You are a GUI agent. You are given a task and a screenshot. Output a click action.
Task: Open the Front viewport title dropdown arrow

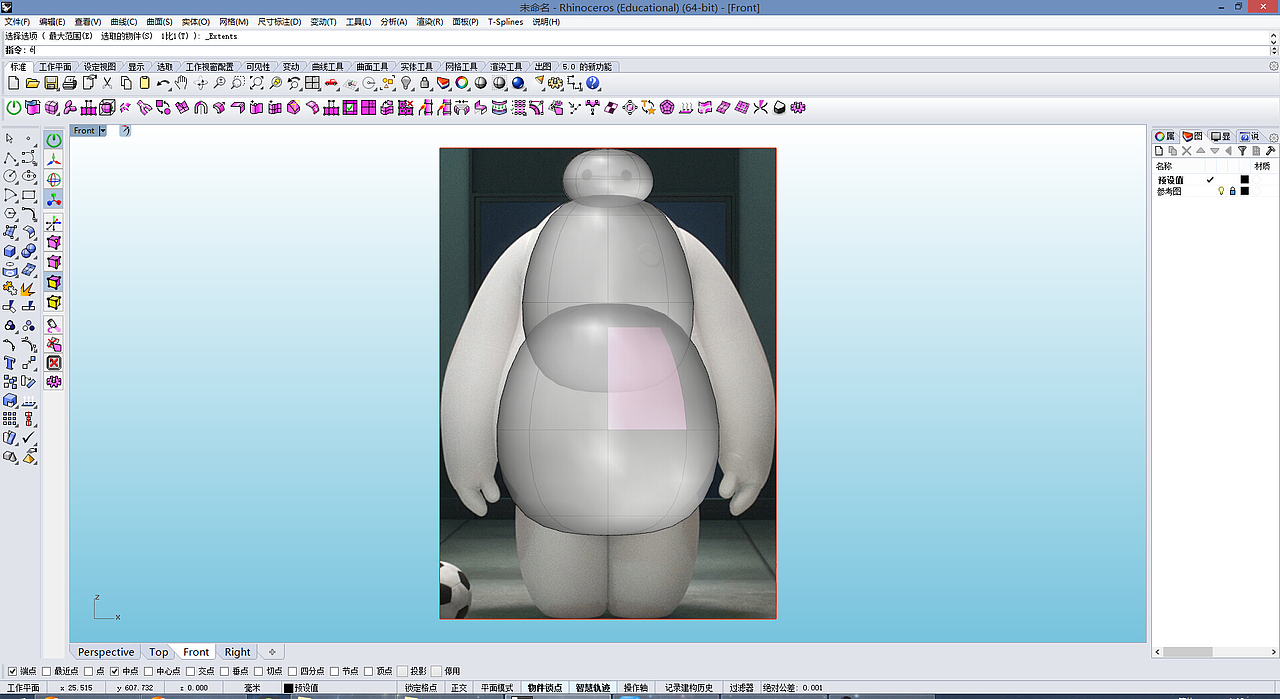(102, 131)
